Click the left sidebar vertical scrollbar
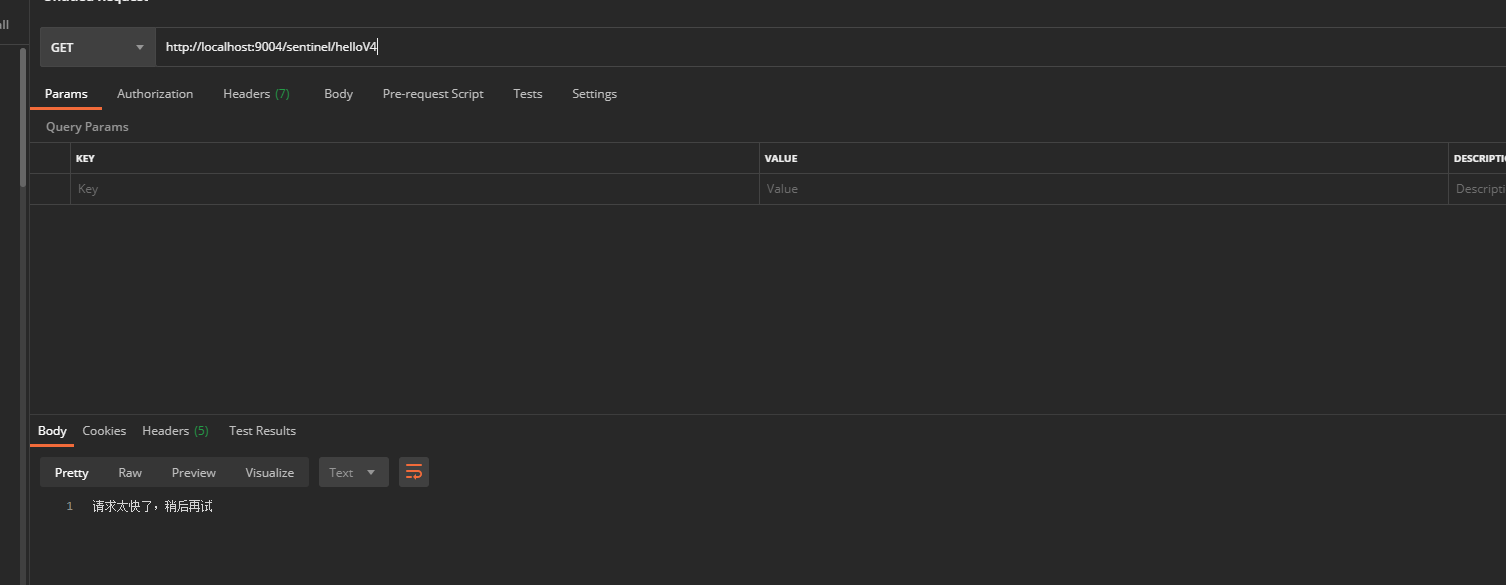This screenshot has height=585, width=1506. (23, 118)
